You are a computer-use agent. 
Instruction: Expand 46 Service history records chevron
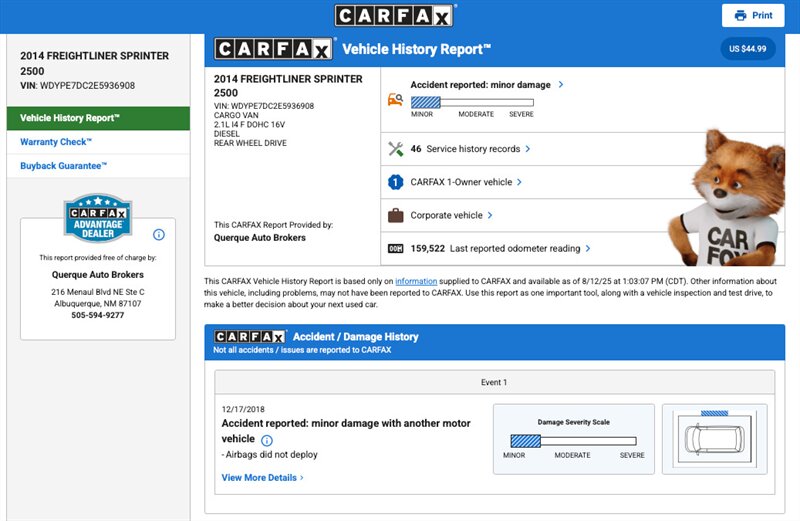pos(528,148)
